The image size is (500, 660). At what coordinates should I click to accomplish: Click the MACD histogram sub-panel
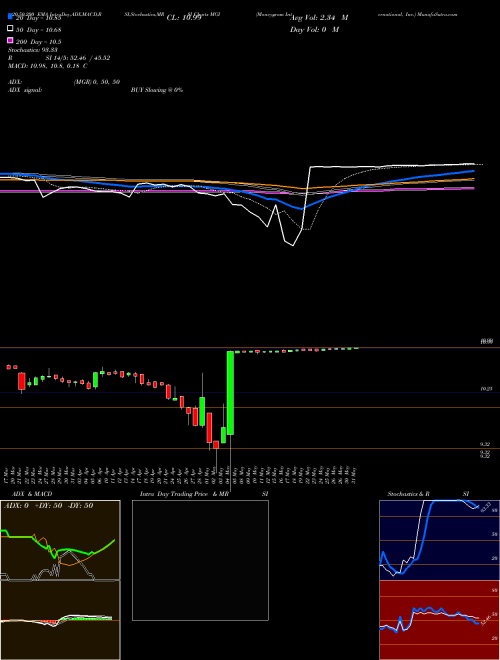tap(60, 620)
